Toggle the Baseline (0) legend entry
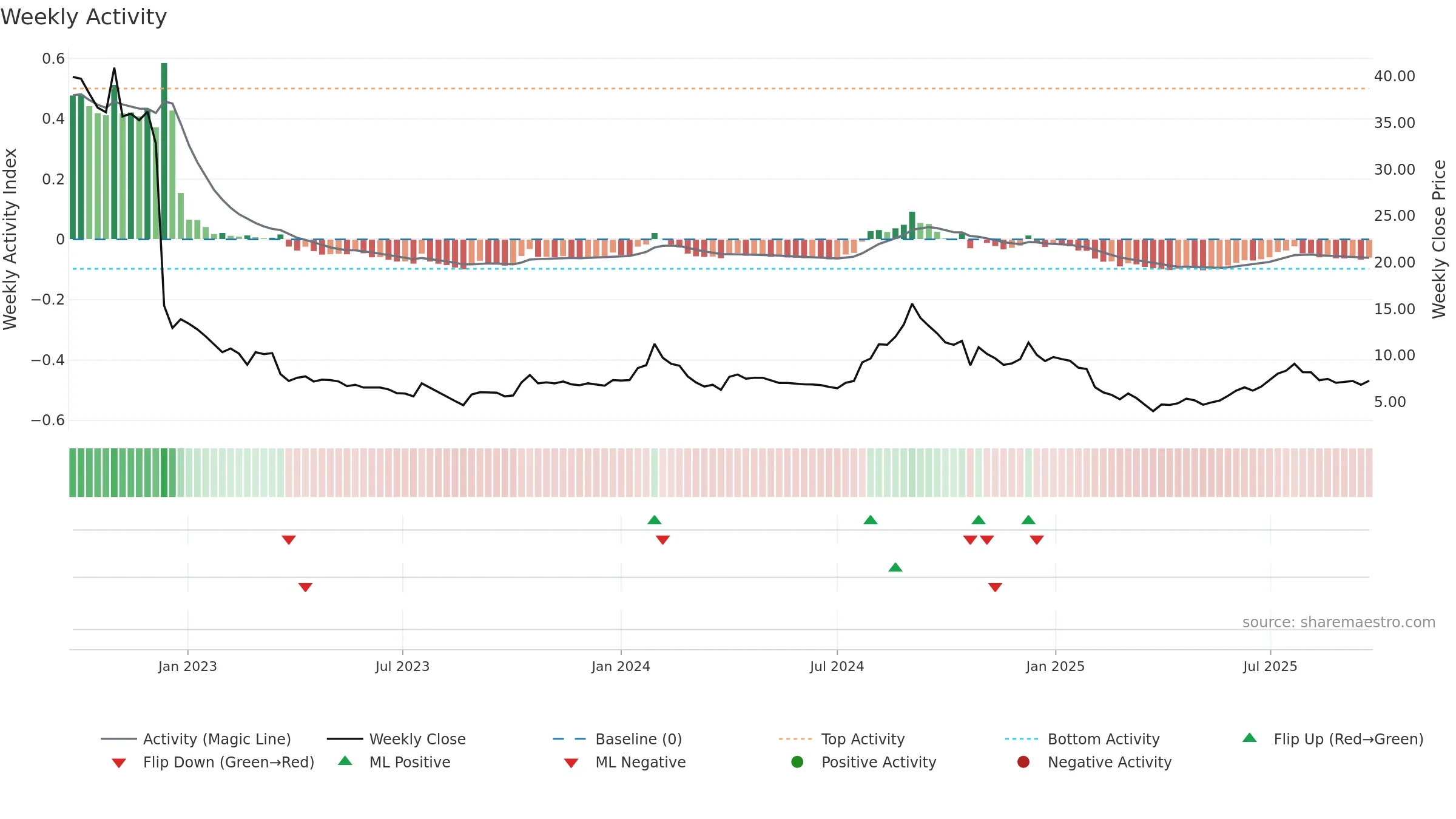Viewport: 1456px width, 819px height. point(618,739)
